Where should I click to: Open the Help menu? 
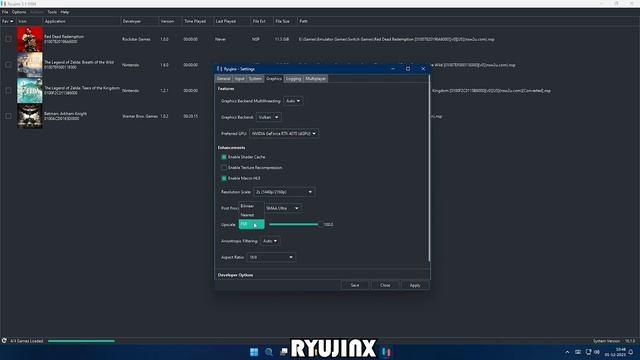(x=64, y=12)
